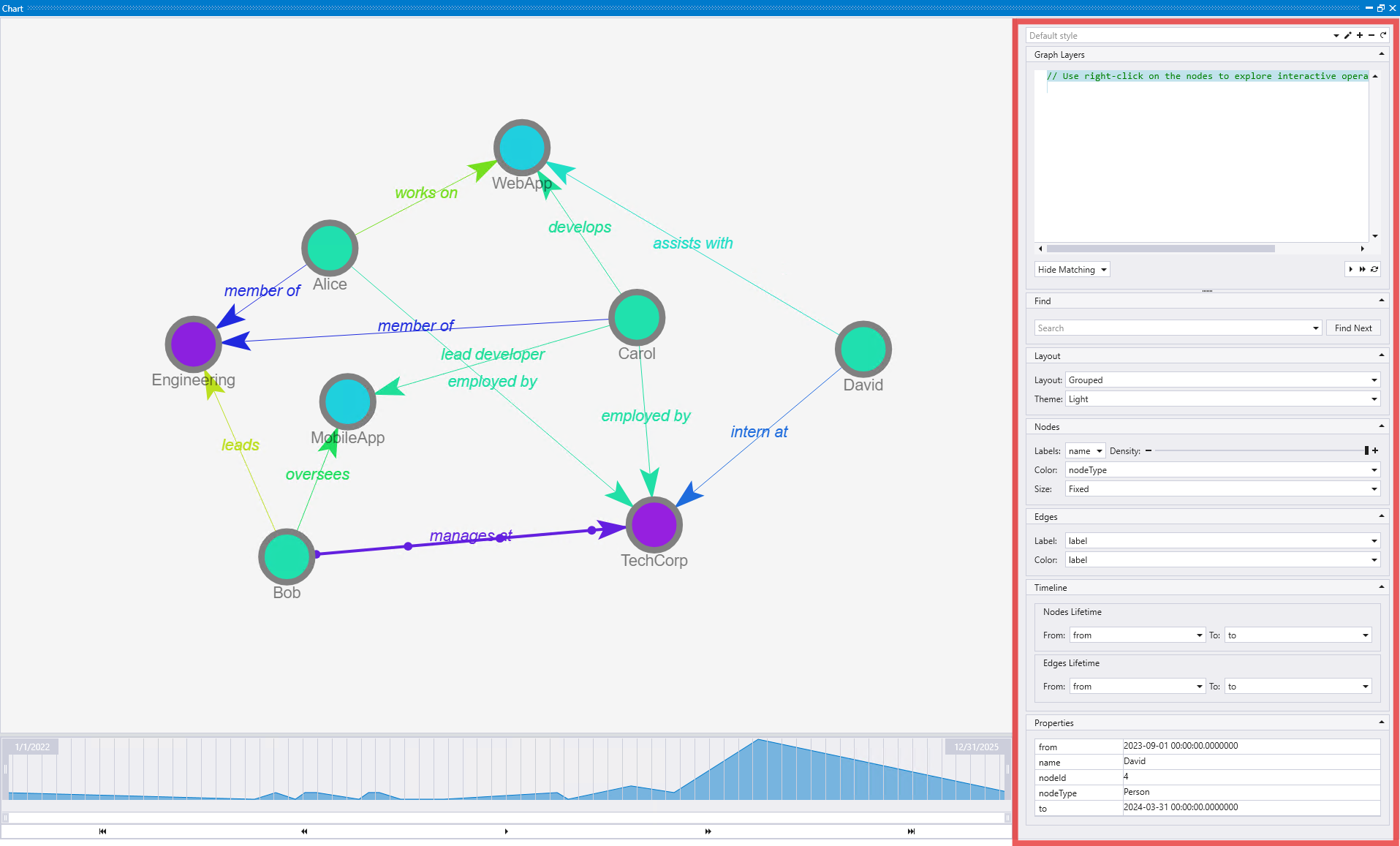Remove style using the minus icon
Screen dimensions: 1400x846
pos(1371,35)
